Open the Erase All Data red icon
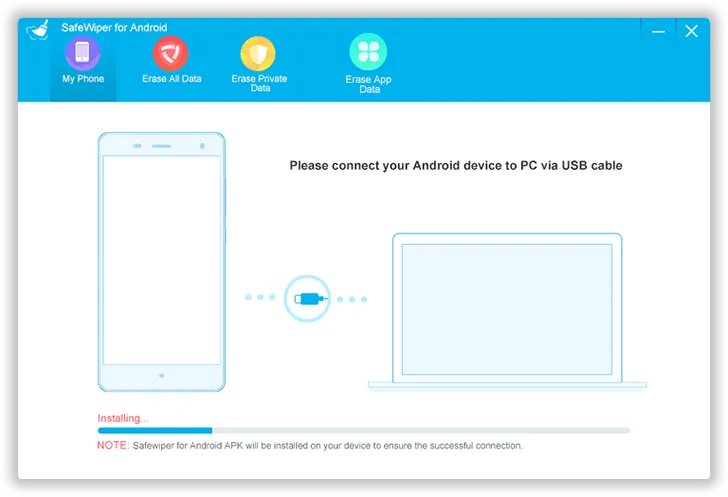Screen dimensions: 728x497 pyautogui.click(x=170, y=52)
